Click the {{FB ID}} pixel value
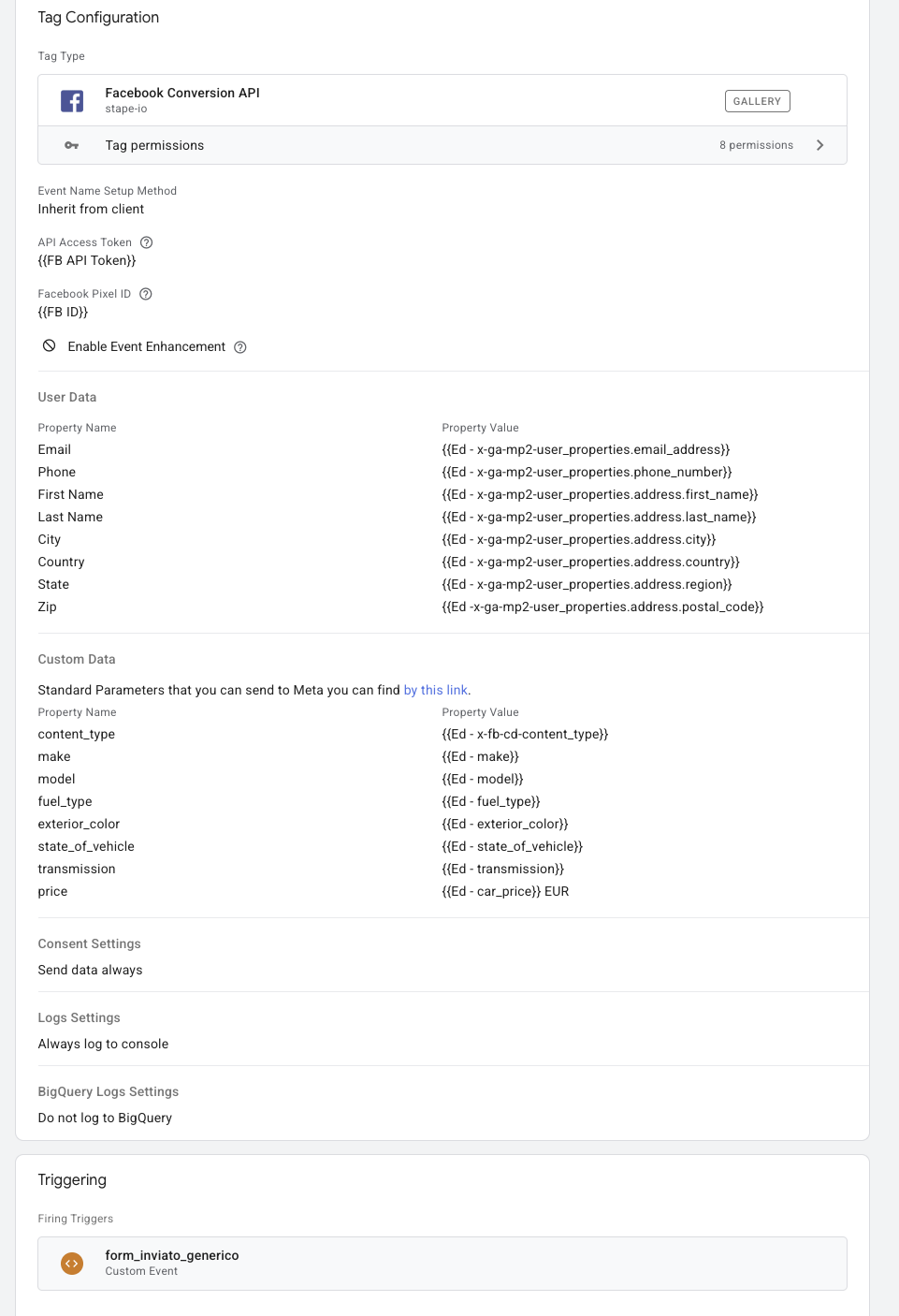The height and width of the screenshot is (1316, 899). click(x=63, y=312)
